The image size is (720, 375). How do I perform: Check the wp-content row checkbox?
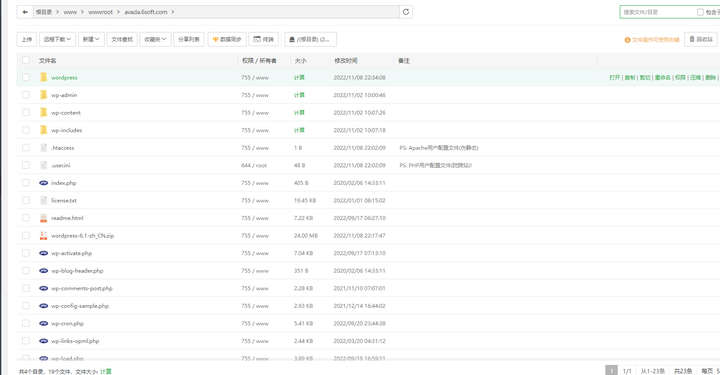pyautogui.click(x=26, y=112)
